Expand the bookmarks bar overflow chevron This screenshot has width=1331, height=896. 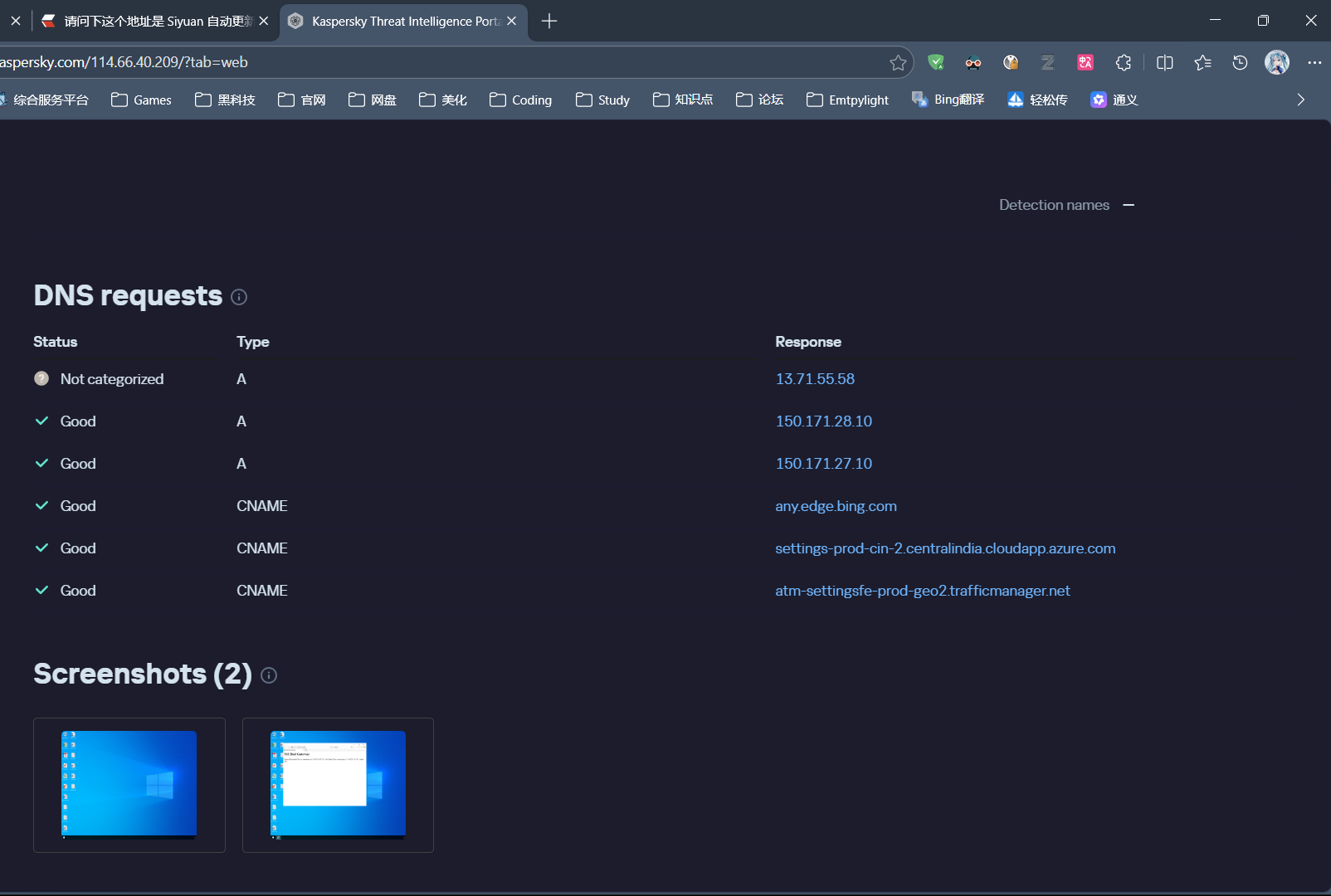point(1300,100)
